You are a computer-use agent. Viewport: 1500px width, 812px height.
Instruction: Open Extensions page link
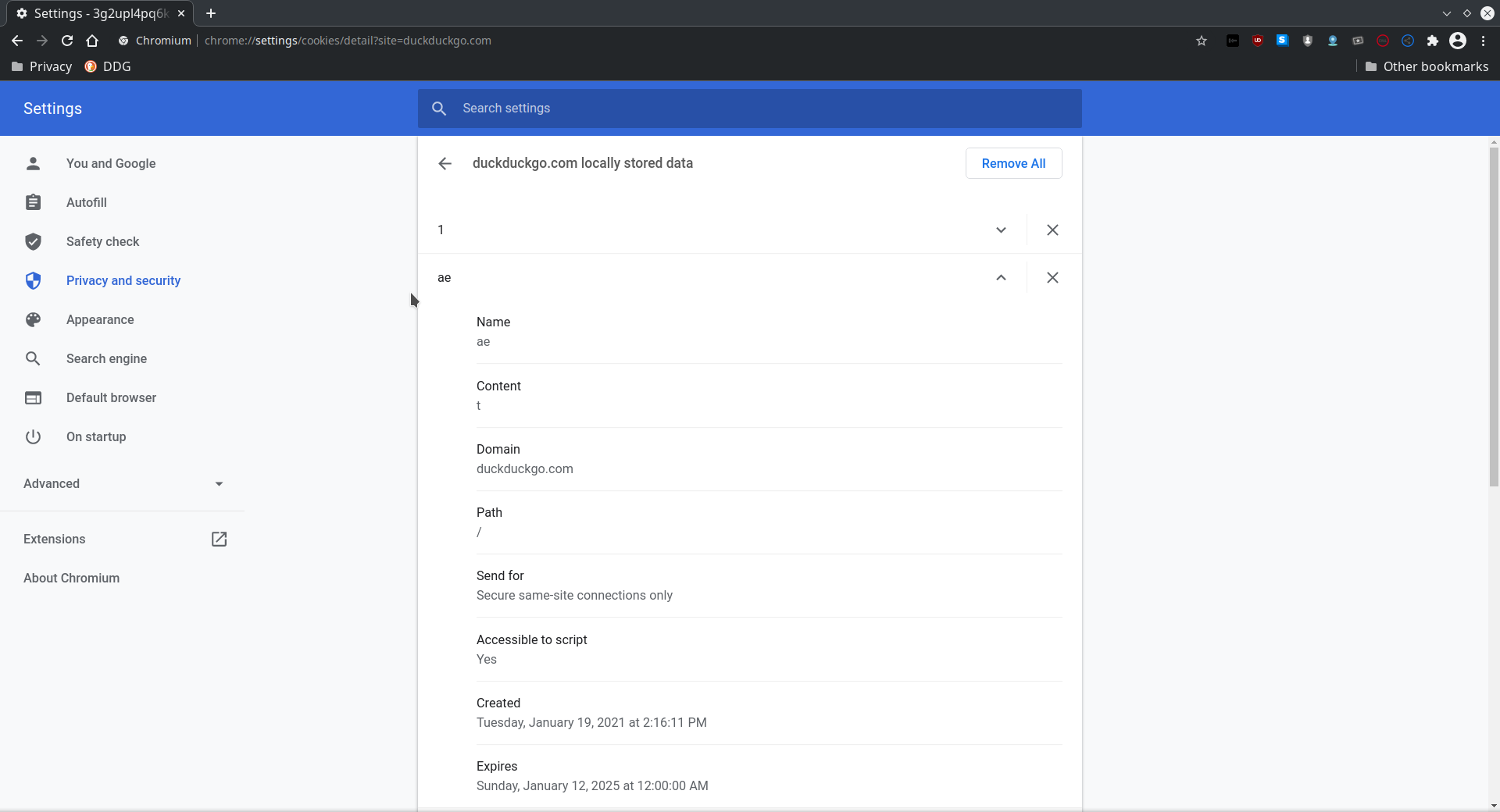click(55, 539)
